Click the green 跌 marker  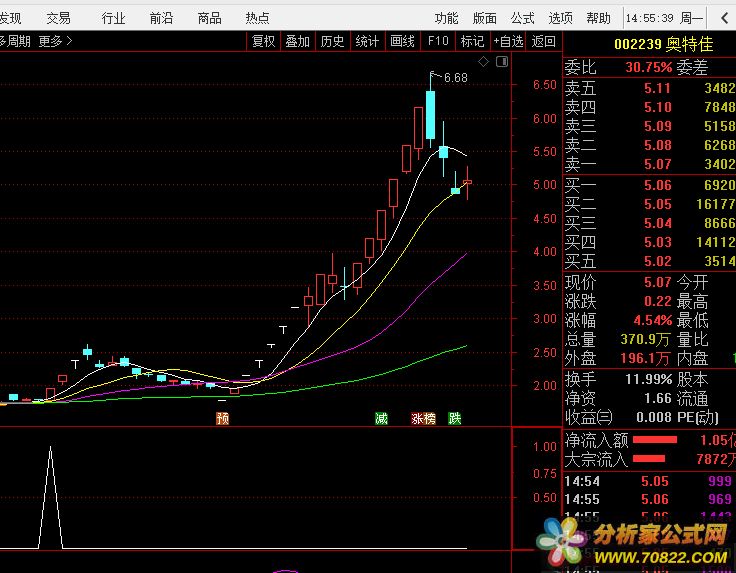coord(454,418)
